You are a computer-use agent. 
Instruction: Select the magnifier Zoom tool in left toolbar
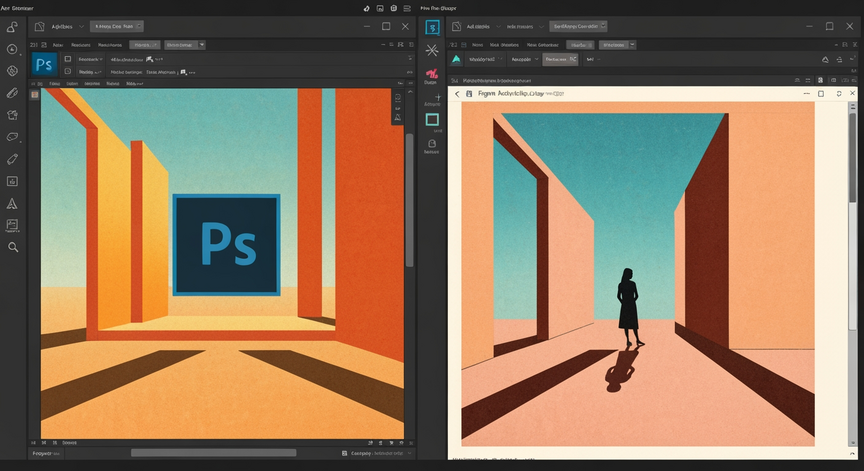(13, 247)
